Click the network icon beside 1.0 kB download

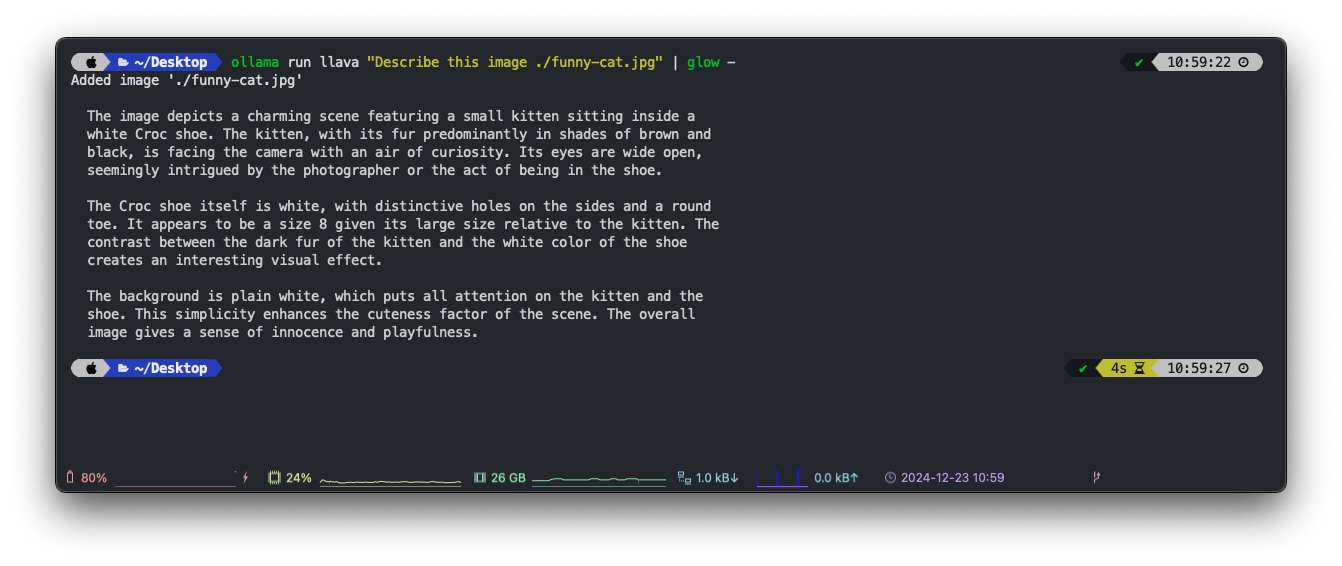pos(684,478)
